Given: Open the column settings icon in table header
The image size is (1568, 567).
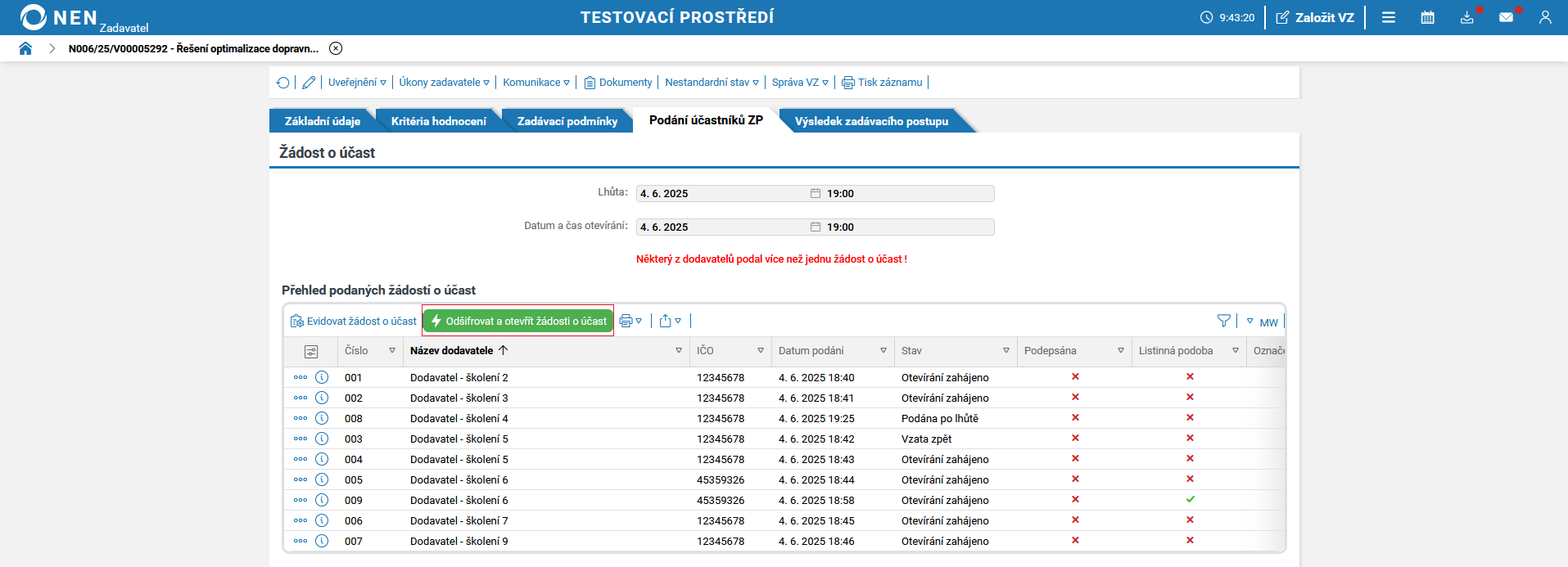Looking at the screenshot, I should pos(311,351).
